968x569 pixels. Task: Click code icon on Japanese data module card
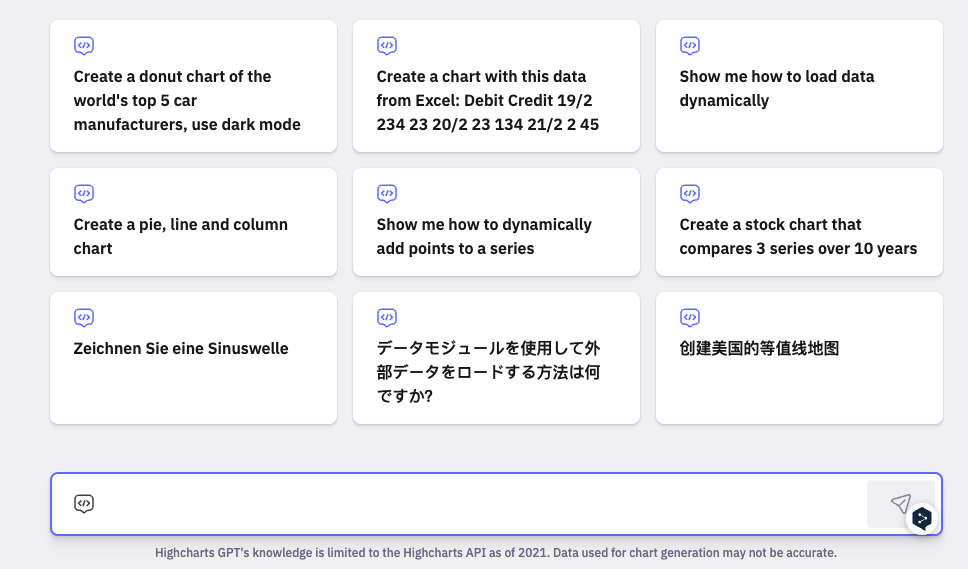(x=387, y=317)
